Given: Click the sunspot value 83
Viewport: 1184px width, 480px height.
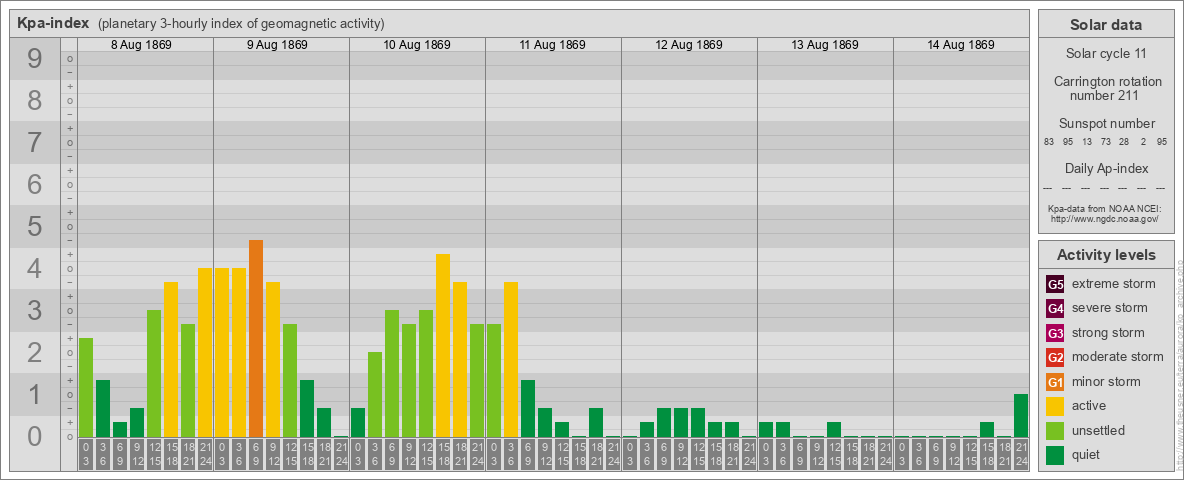Looking at the screenshot, I should point(1049,142).
